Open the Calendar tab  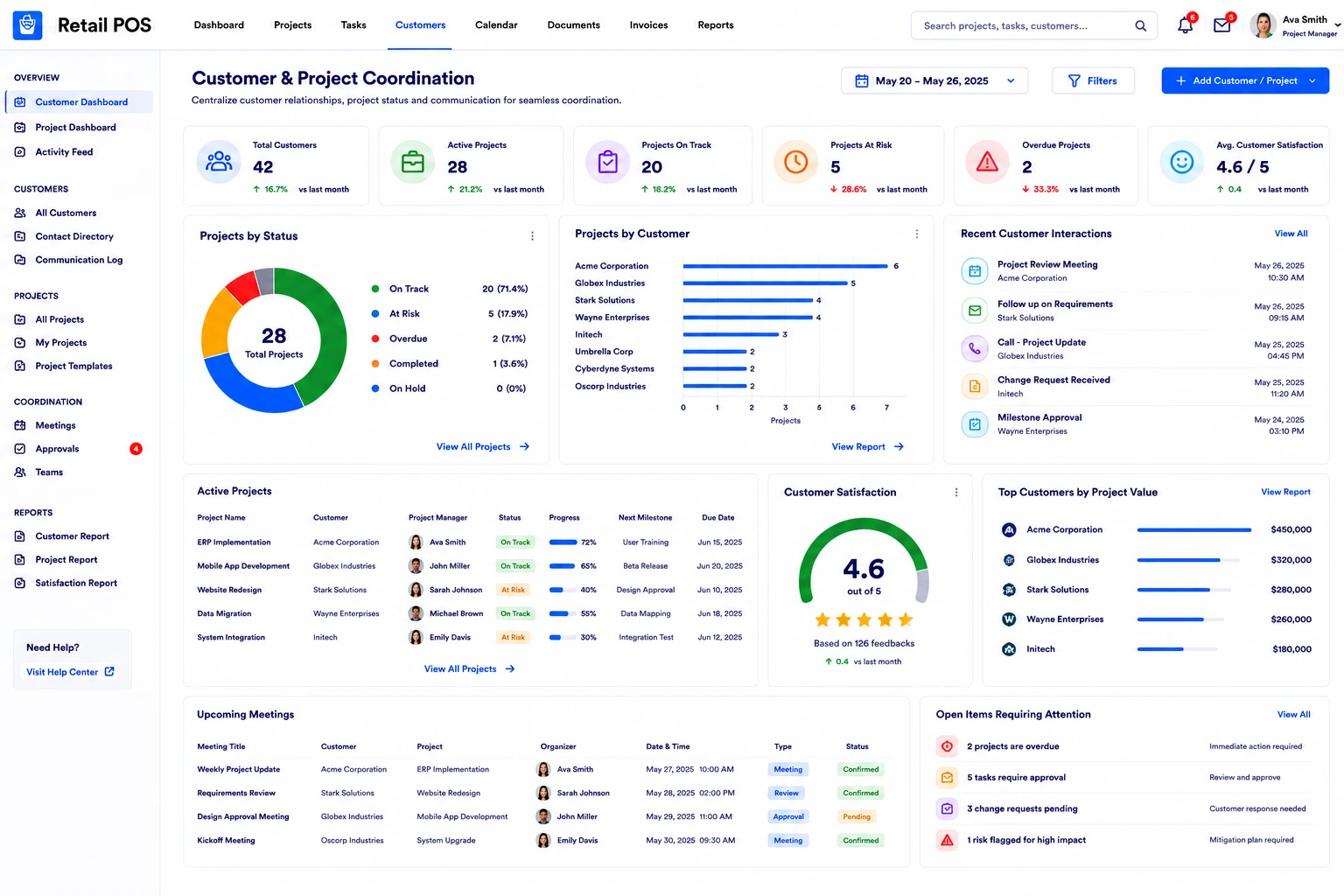(x=496, y=25)
